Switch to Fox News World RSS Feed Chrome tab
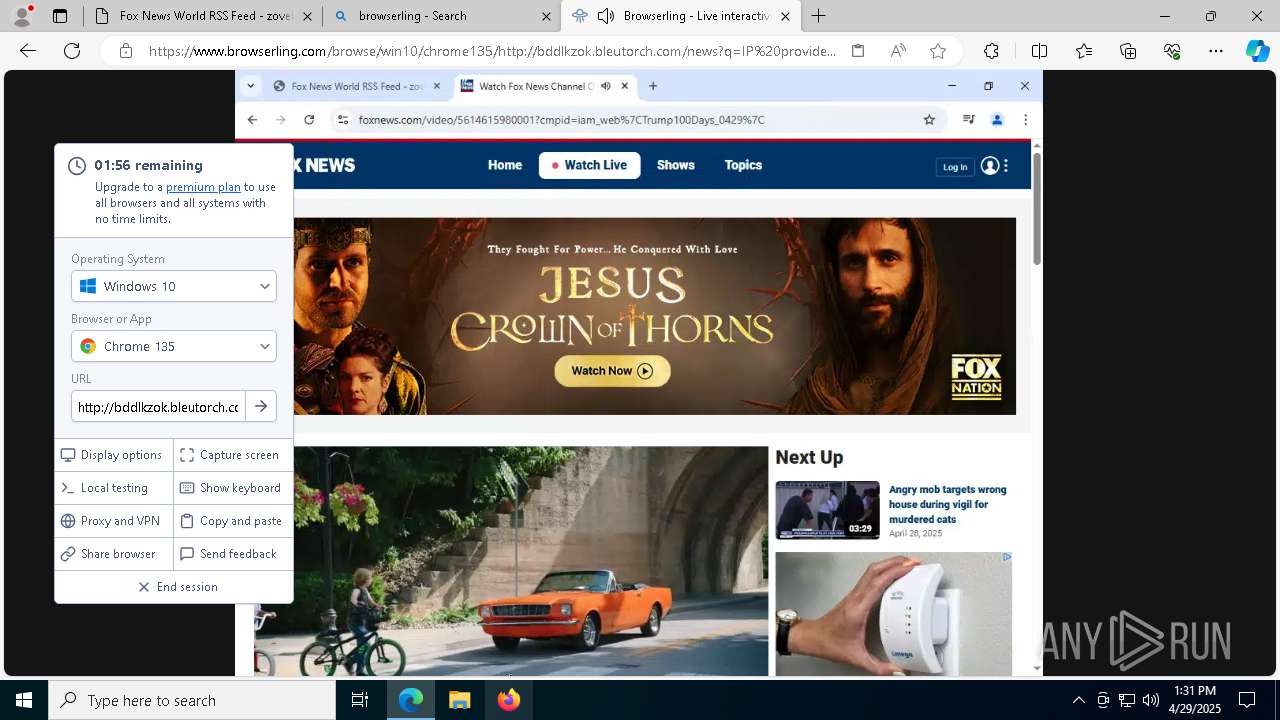The width and height of the screenshot is (1280, 720). tap(357, 86)
